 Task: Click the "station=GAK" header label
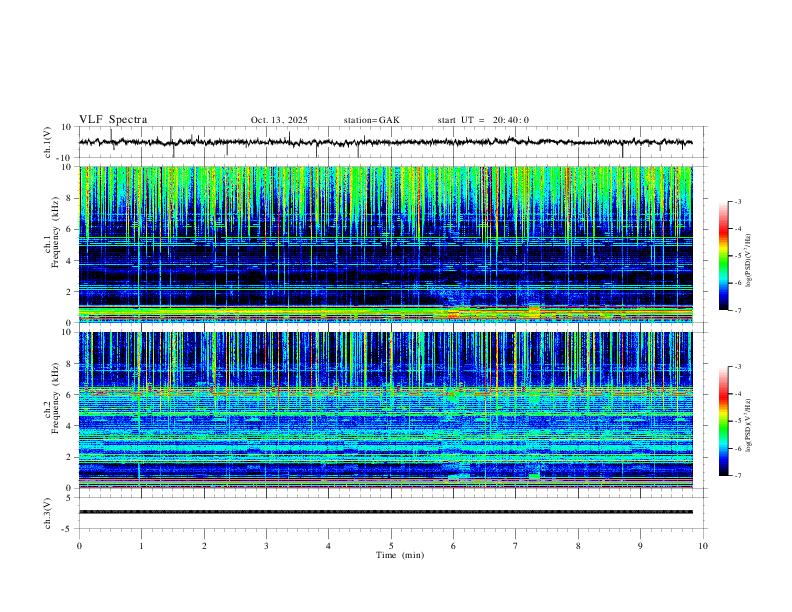[371, 120]
